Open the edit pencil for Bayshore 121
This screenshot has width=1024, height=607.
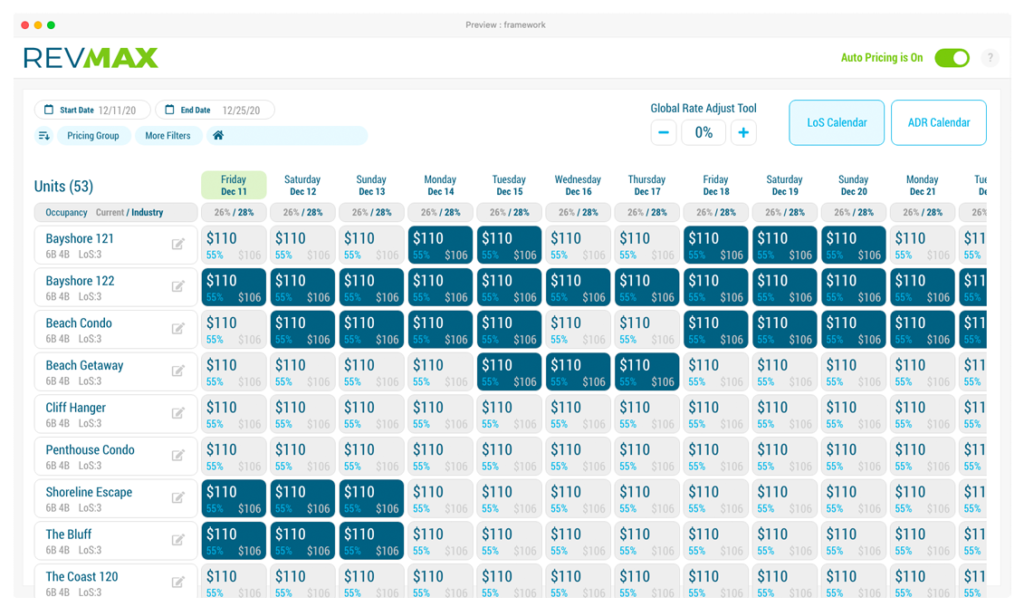pos(180,243)
